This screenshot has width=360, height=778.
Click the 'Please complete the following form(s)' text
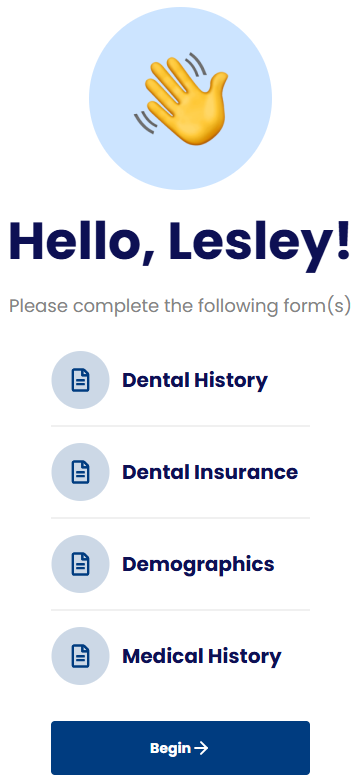coord(180,306)
